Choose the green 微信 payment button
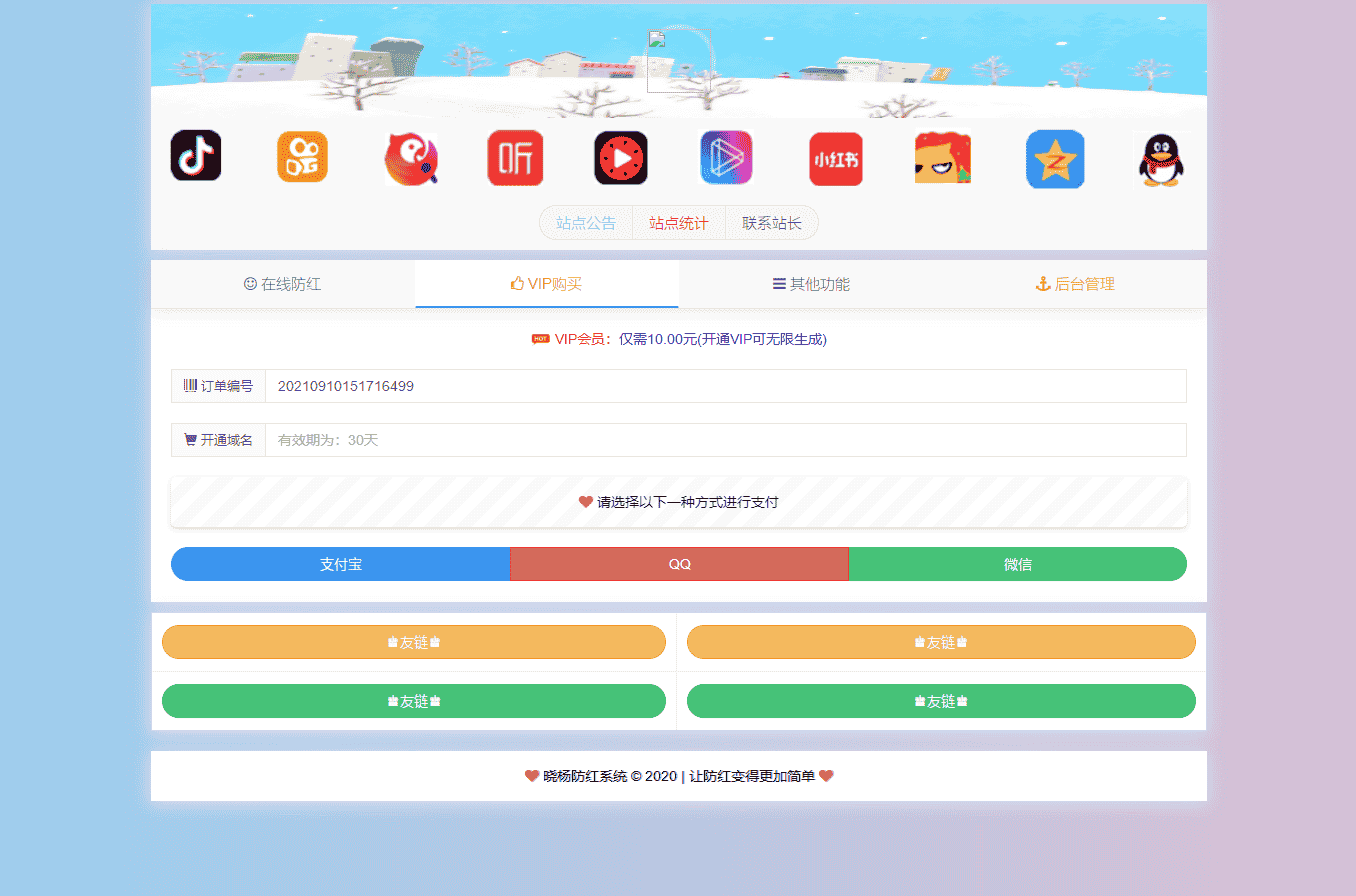Viewport: 1356px width, 896px height. (1017, 564)
